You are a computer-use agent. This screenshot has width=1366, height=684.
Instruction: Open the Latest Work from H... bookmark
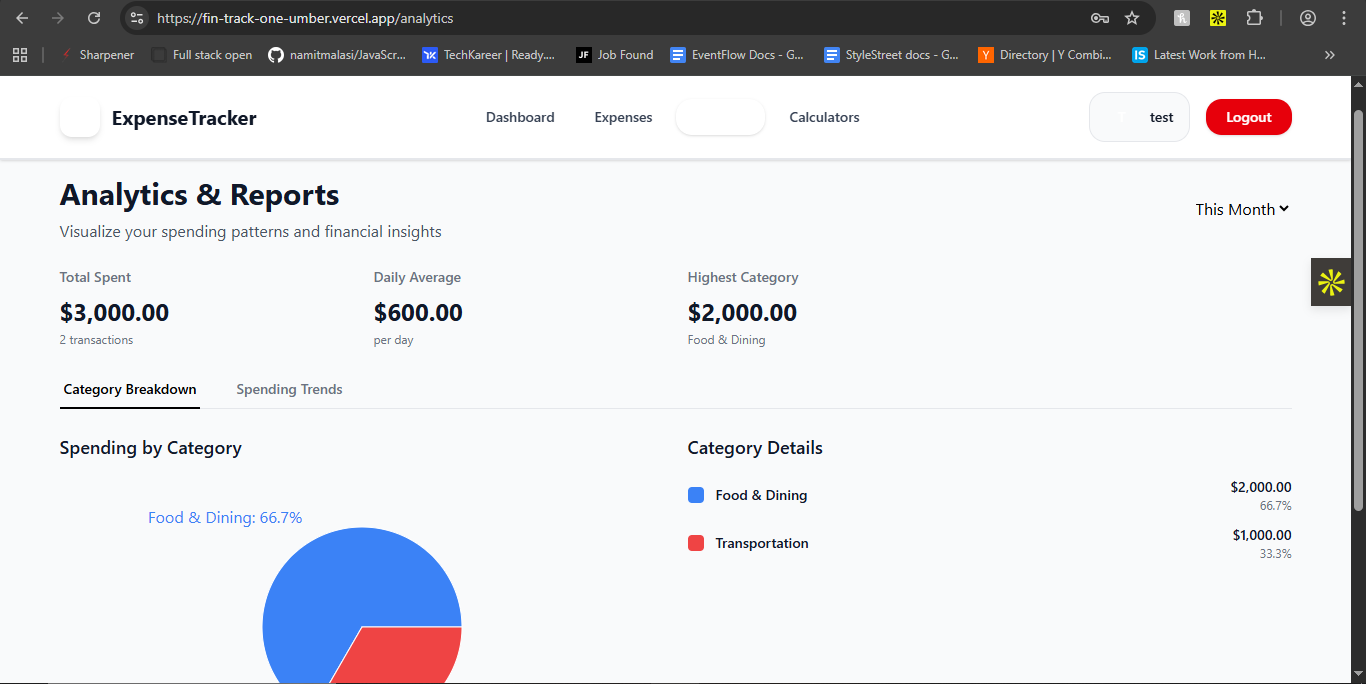click(1200, 55)
